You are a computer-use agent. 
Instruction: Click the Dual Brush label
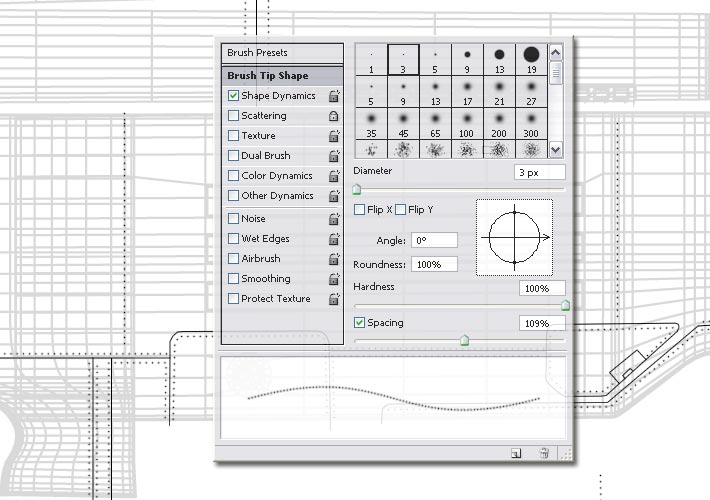coord(265,155)
